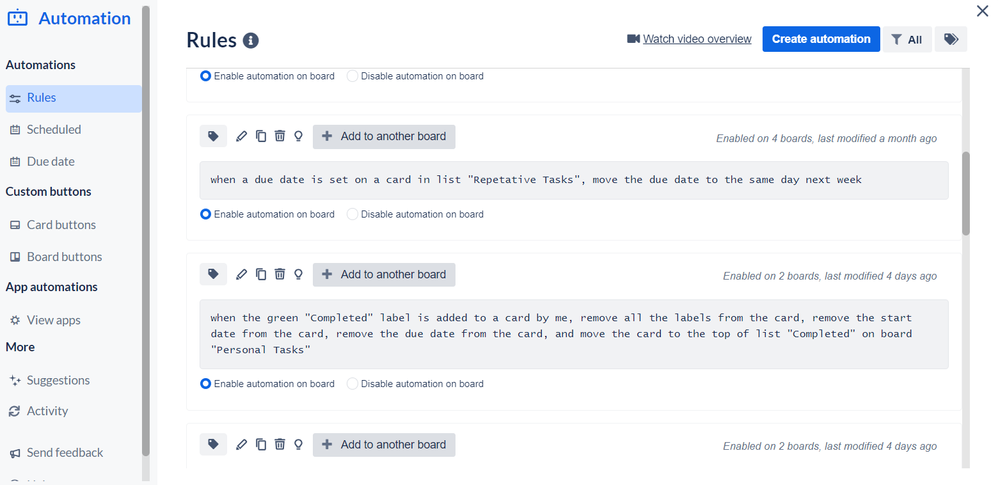Click the Repetative Tasks rule description text box
Screen dimensions: 998x485
574,180
